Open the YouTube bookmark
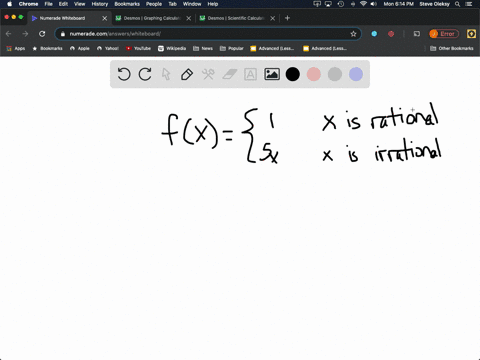This screenshot has height=360, width=480. tap(138, 48)
